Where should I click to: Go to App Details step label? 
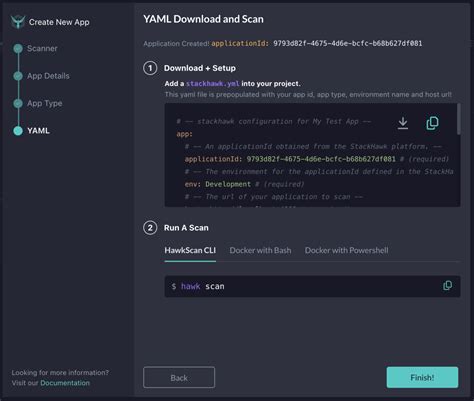click(48, 76)
